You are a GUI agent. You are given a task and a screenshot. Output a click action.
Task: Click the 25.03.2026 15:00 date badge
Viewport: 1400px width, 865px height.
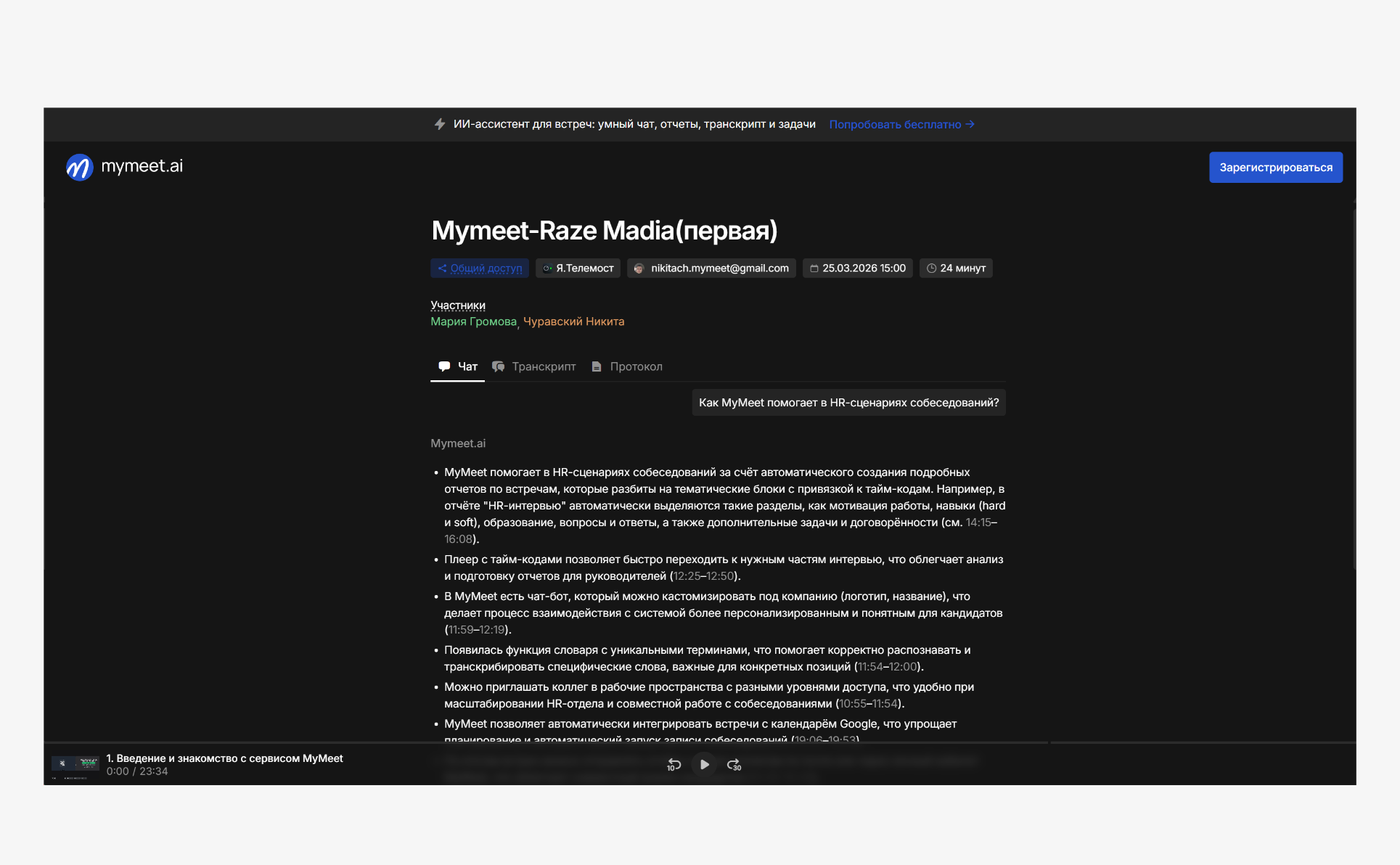coord(857,268)
